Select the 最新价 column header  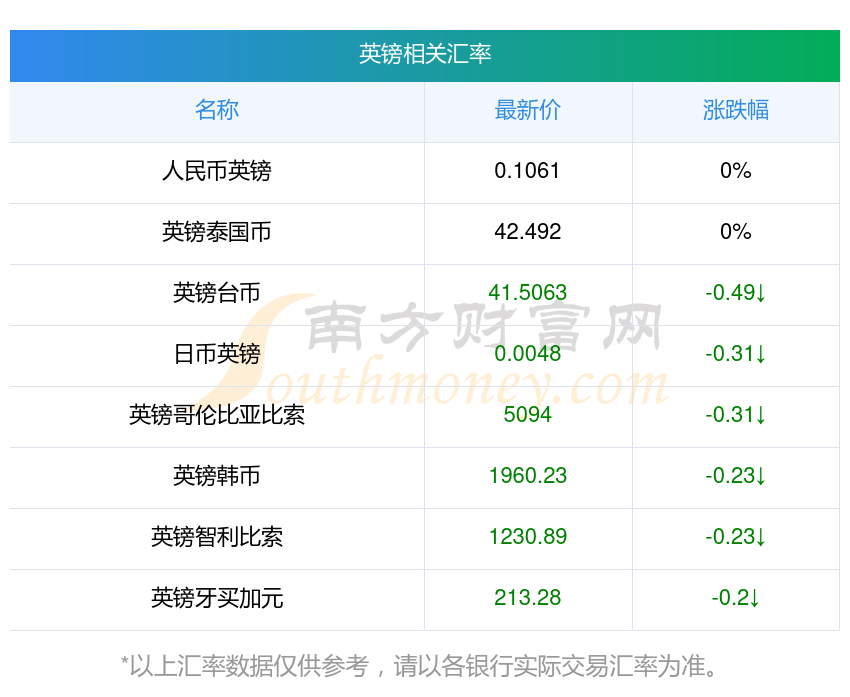(527, 110)
